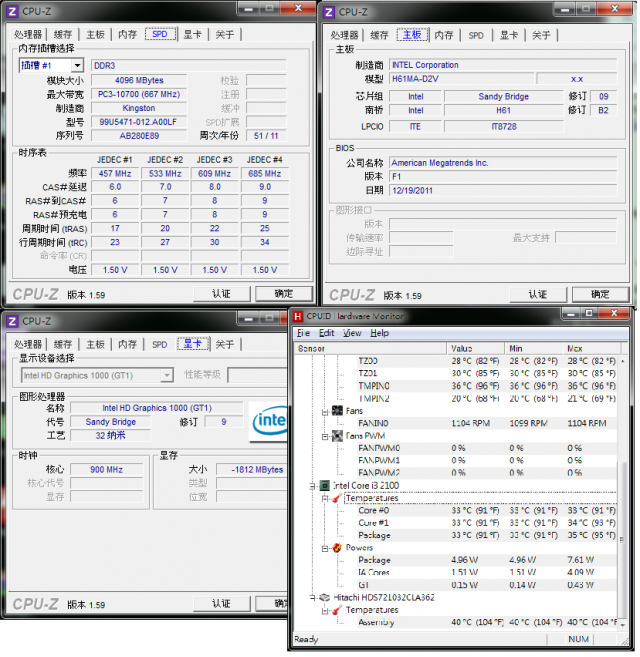The height and width of the screenshot is (657, 640).
Task: Click HWMonitor scrollbar up arrow
Action: [x=623, y=361]
